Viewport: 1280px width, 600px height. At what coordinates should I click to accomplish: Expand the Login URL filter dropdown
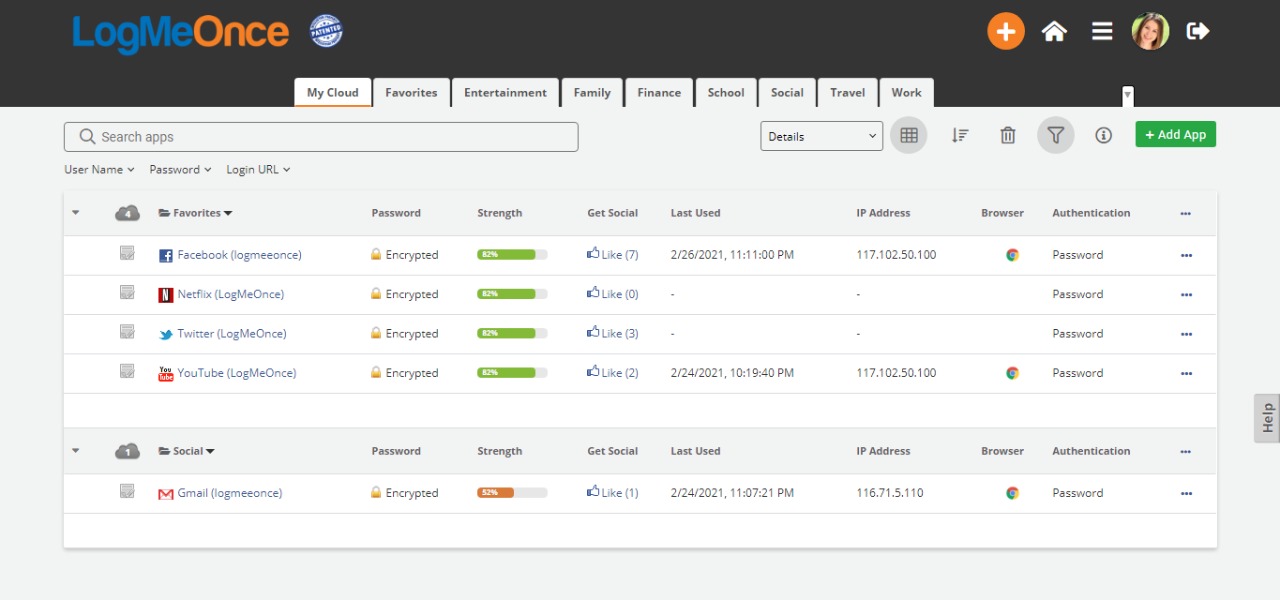[258, 169]
